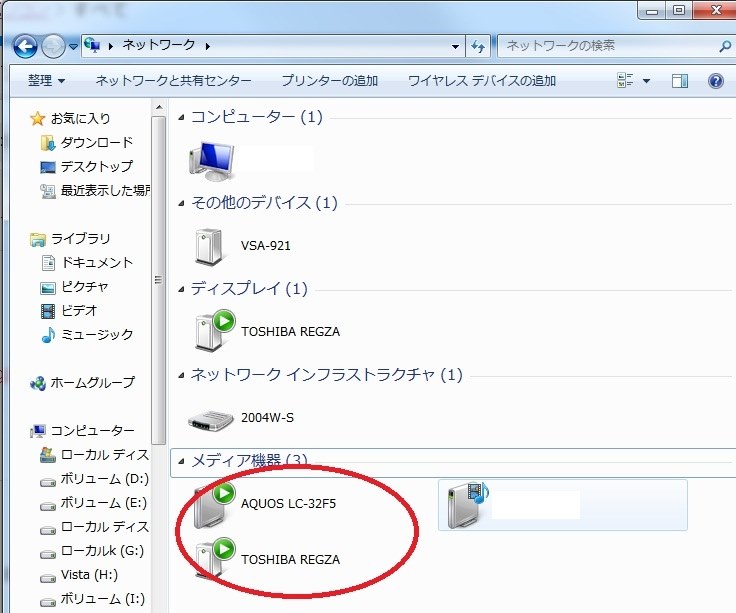
Task: Choose ワイヤレス デバイスの追加 in toolbar
Action: coord(482,81)
